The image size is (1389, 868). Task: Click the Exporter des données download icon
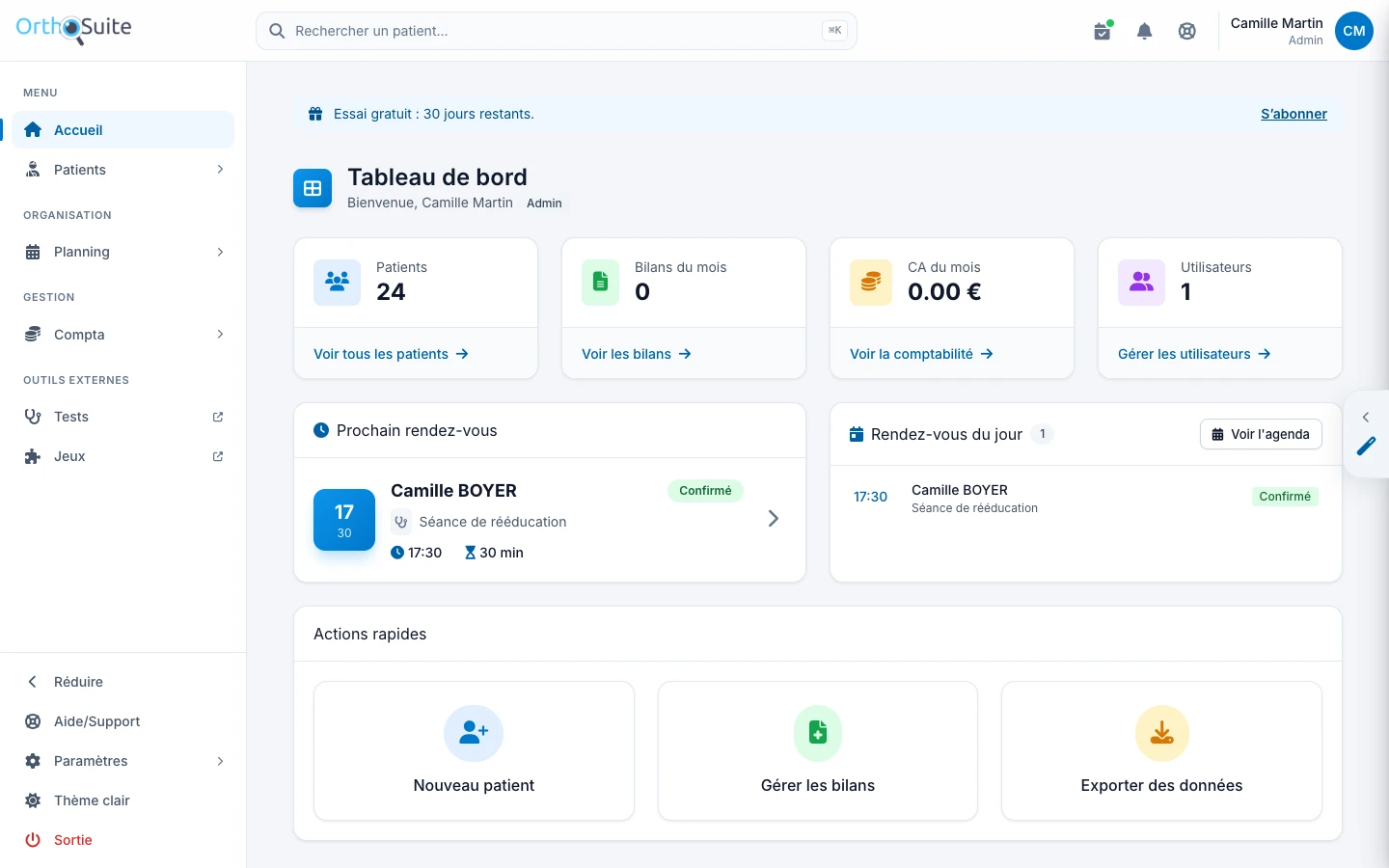pos(1162,733)
